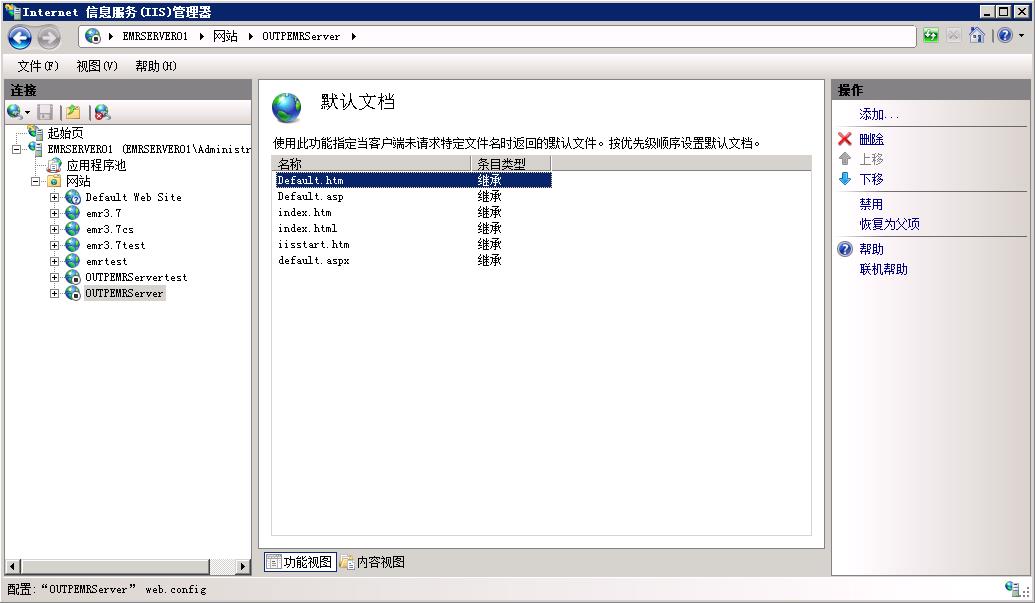Click the 网站 breadcrumb in address bar
This screenshot has height=603, width=1035.
coord(225,36)
